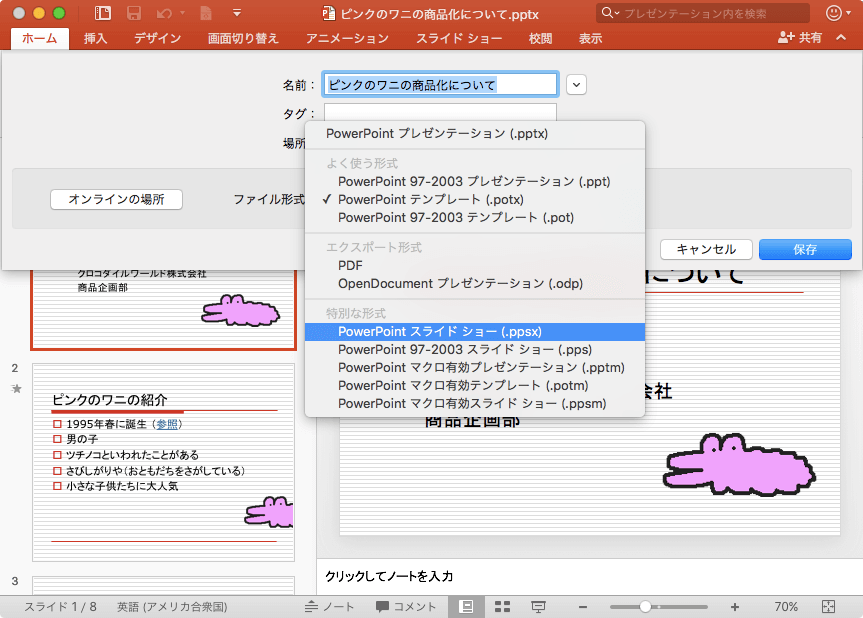863x618 pixels.
Task: Select PowerPoint マクロ有効スライド ショー (.ppsm)
Action: [x=474, y=404]
